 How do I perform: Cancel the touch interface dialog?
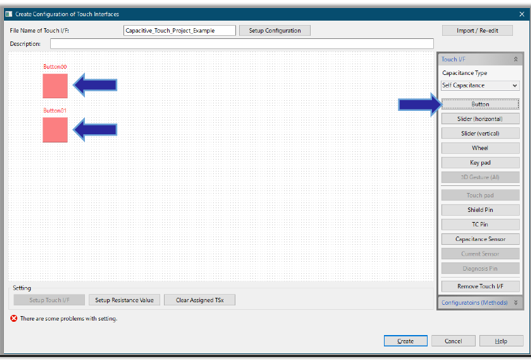click(x=453, y=341)
